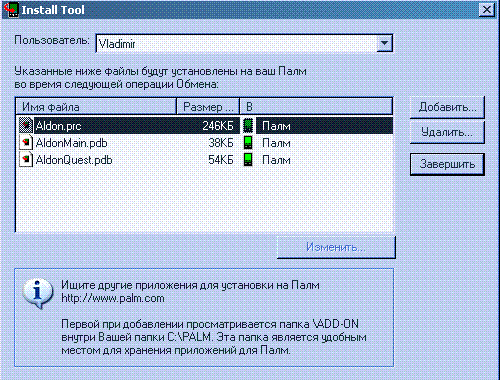Click the 246КБ size value
The image size is (500, 380).
pyautogui.click(x=218, y=126)
